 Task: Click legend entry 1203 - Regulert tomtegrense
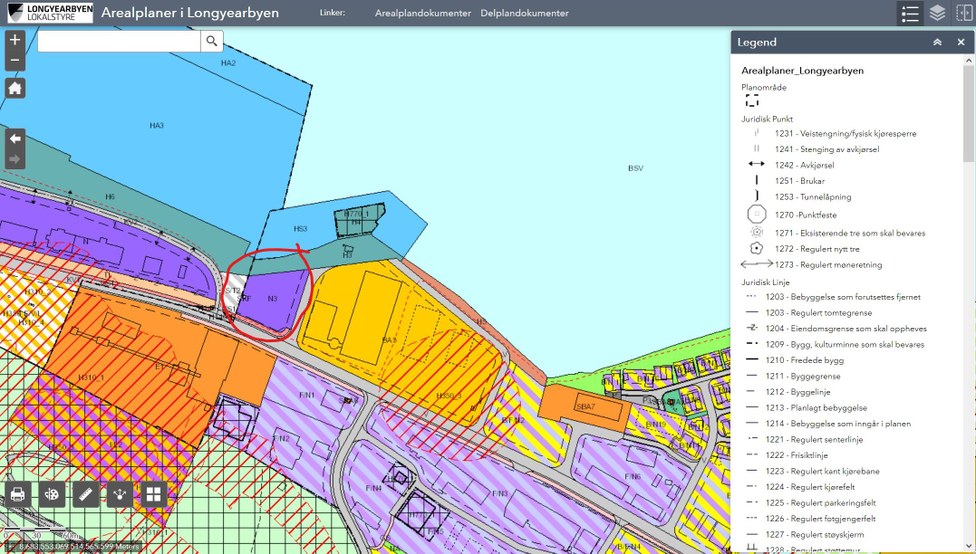click(x=819, y=312)
